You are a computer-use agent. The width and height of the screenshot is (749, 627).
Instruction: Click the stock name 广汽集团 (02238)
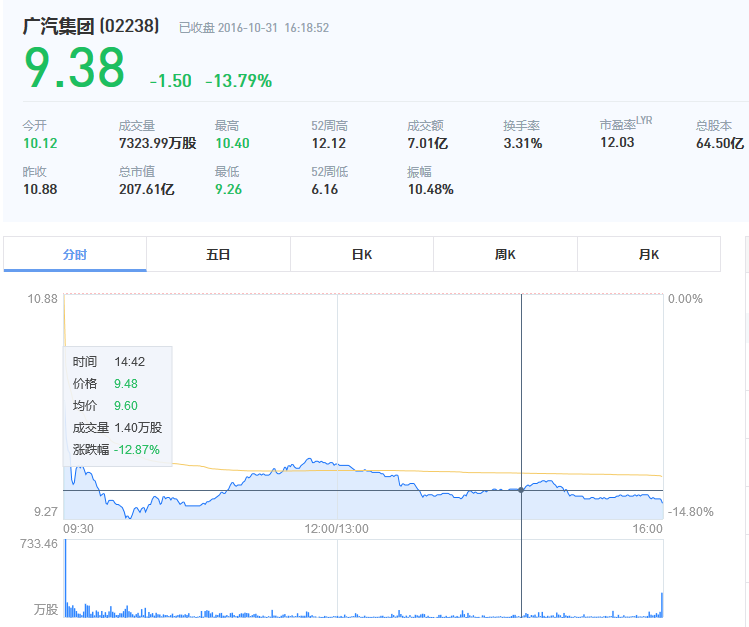[x=91, y=26]
